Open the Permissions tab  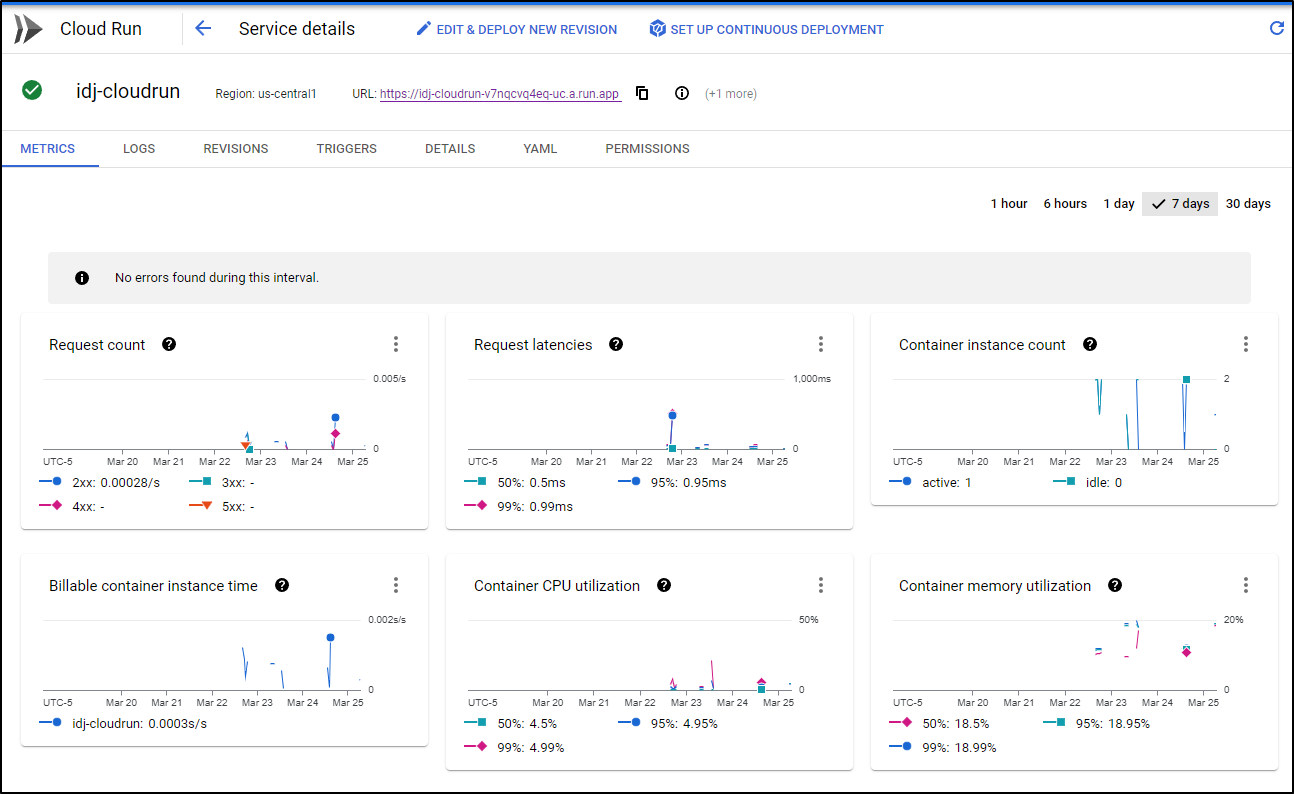[647, 149]
